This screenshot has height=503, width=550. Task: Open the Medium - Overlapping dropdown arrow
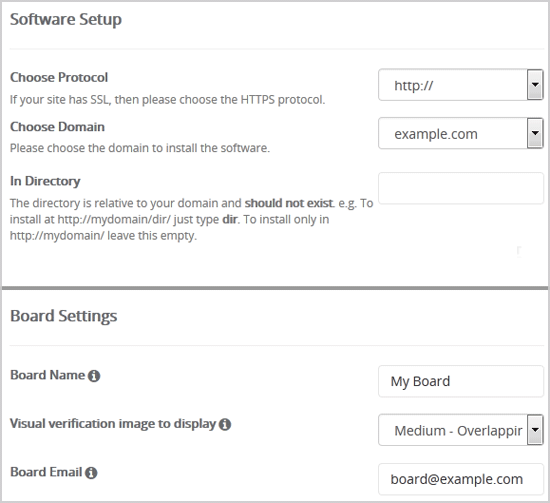coord(535,430)
